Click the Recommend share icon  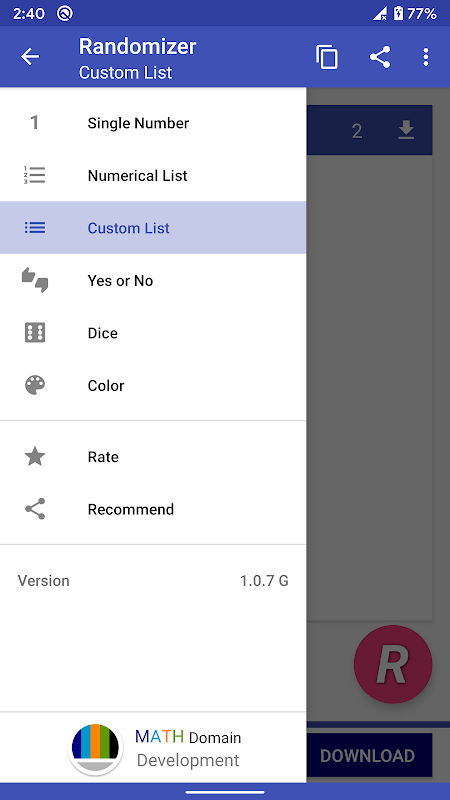point(35,509)
